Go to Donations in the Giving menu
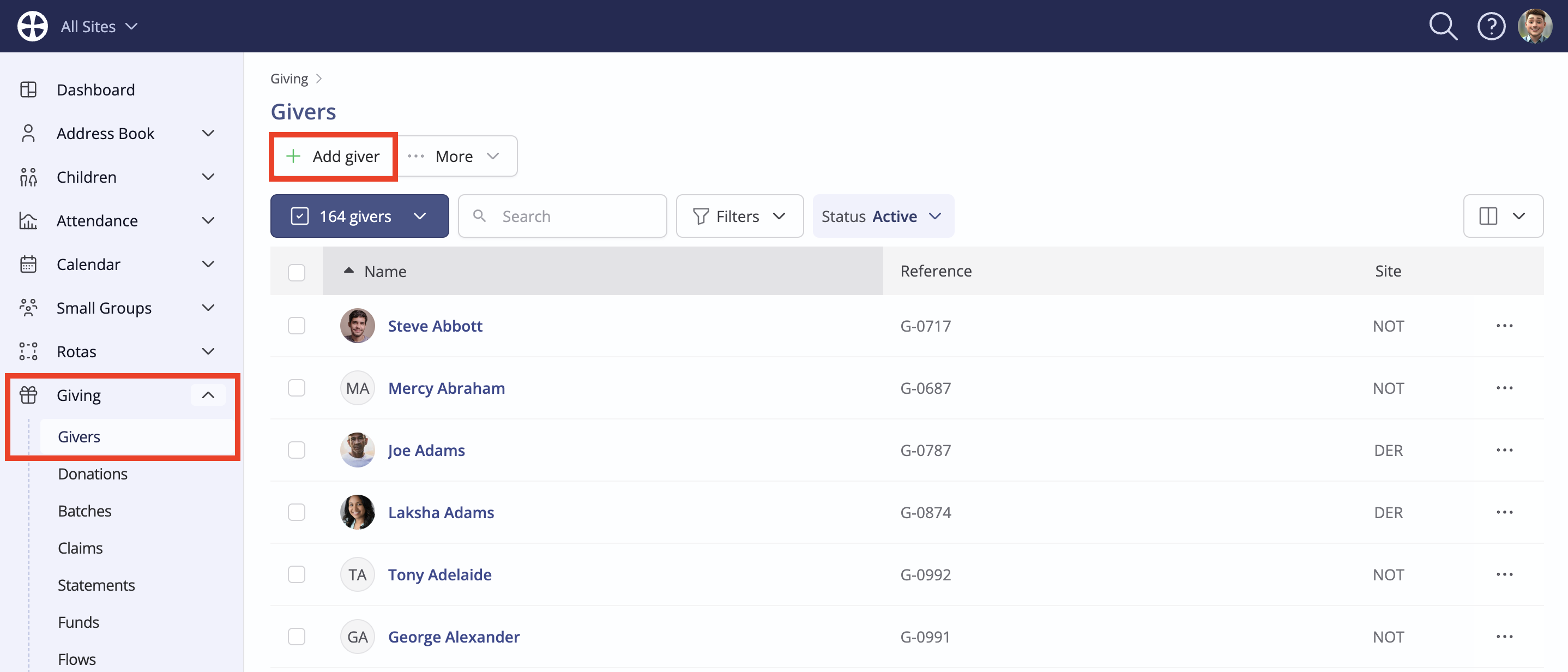Screen dimensions: 1568x672 [93, 474]
